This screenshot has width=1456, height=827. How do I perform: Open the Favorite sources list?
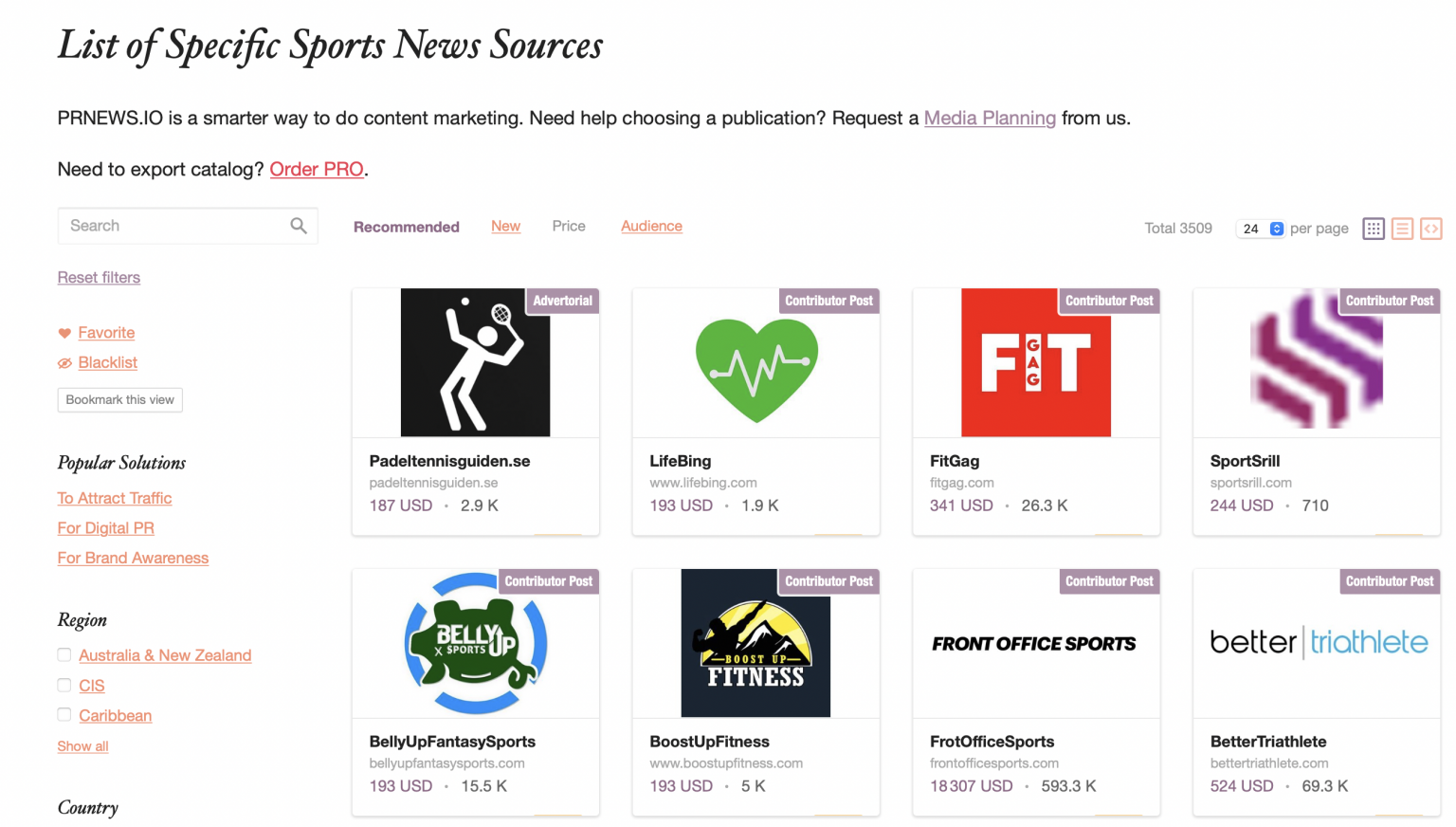tap(106, 332)
